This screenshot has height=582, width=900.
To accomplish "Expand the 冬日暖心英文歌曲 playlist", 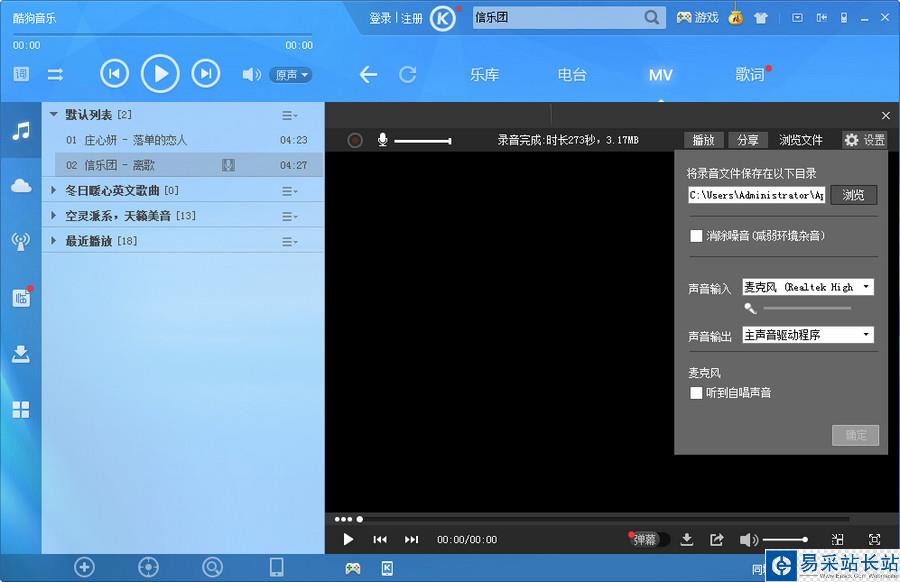I will (x=53, y=190).
